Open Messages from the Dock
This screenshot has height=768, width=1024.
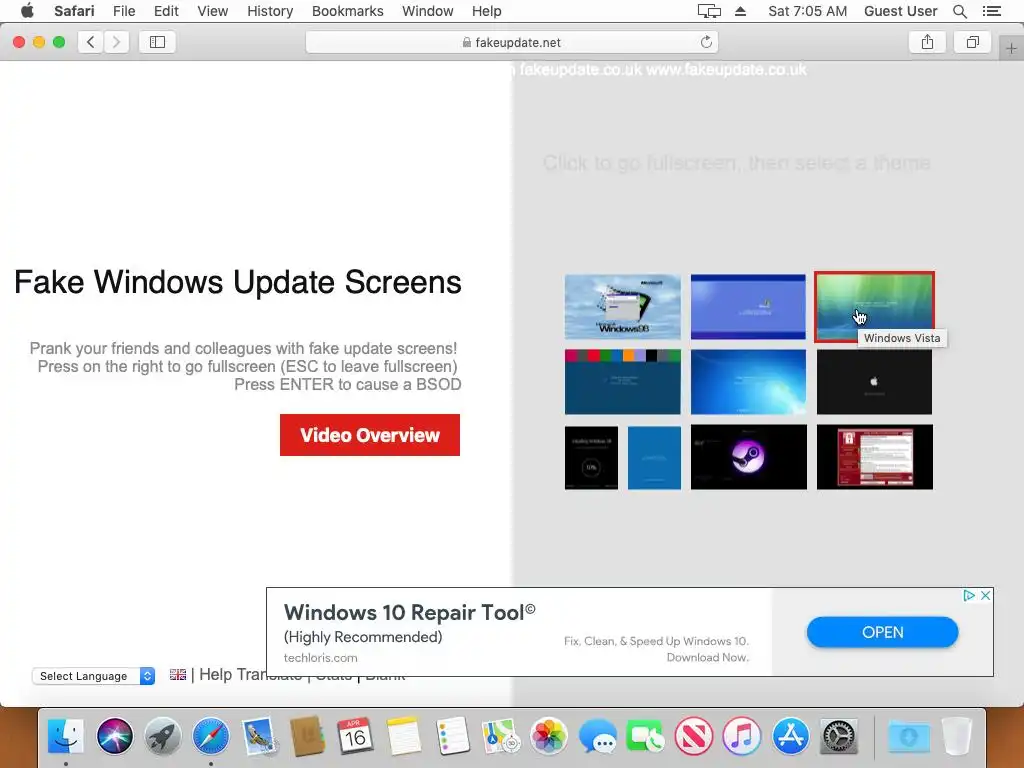click(x=597, y=736)
